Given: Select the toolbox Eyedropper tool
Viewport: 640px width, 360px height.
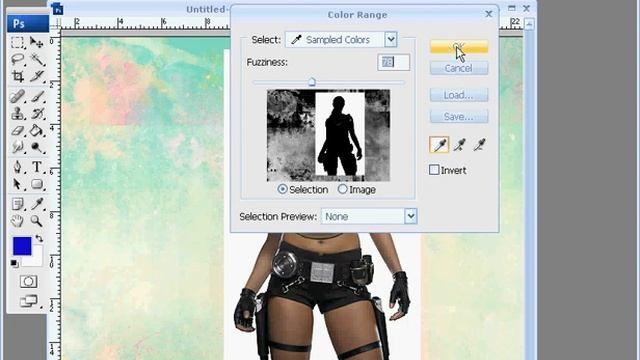Looking at the screenshot, I should (x=37, y=204).
